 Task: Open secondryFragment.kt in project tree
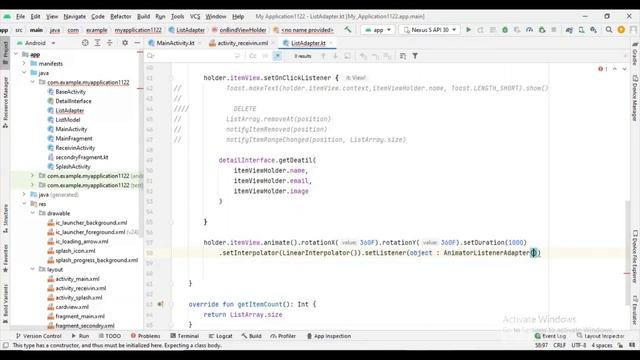[x=82, y=157]
